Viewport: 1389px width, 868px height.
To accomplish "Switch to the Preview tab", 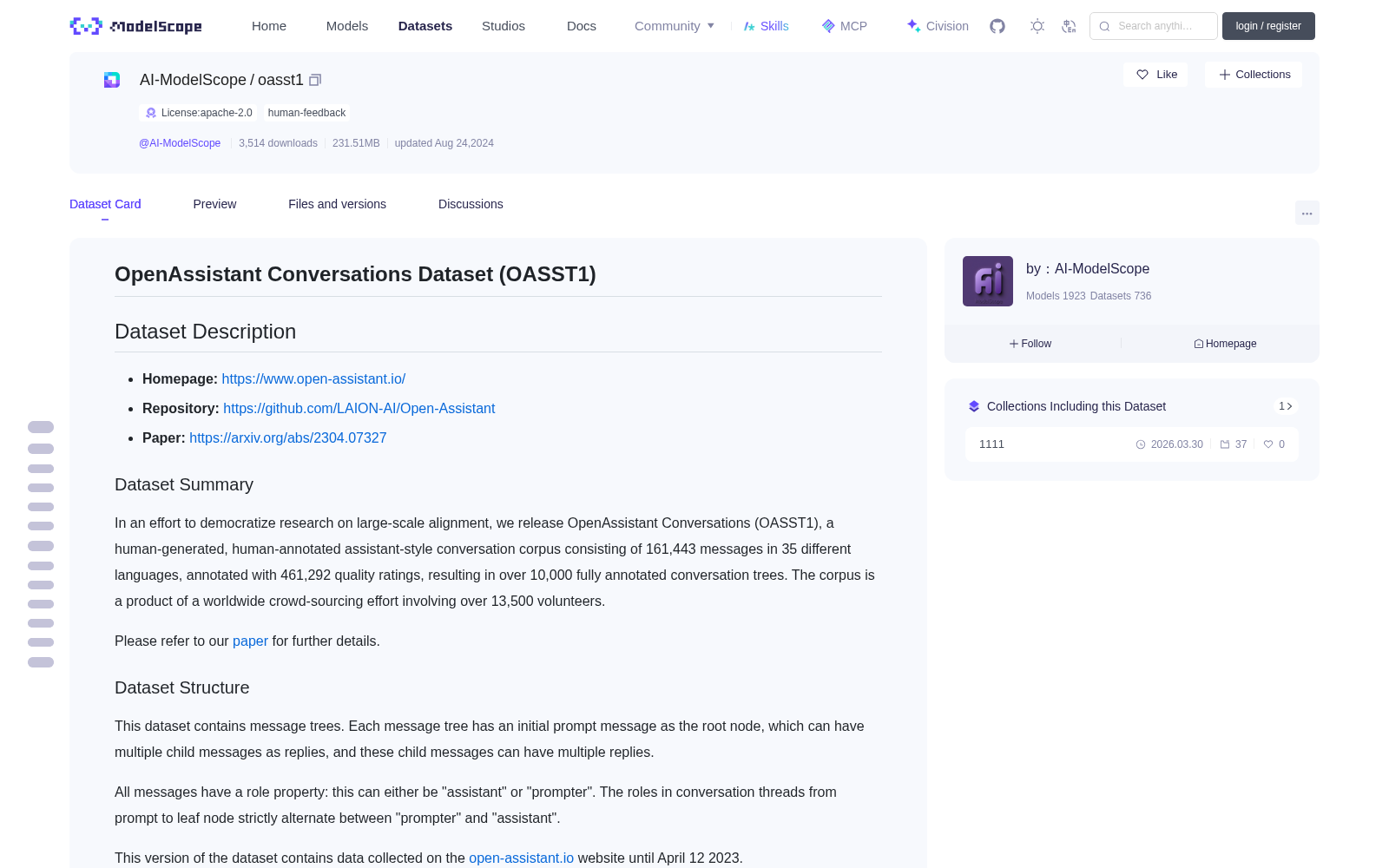I will [x=214, y=204].
